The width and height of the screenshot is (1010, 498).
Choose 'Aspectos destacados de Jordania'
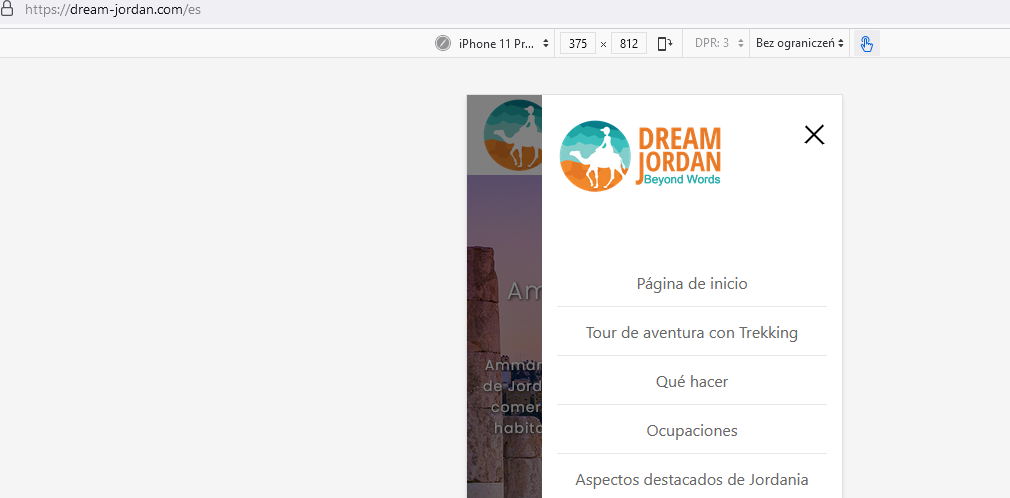(692, 479)
